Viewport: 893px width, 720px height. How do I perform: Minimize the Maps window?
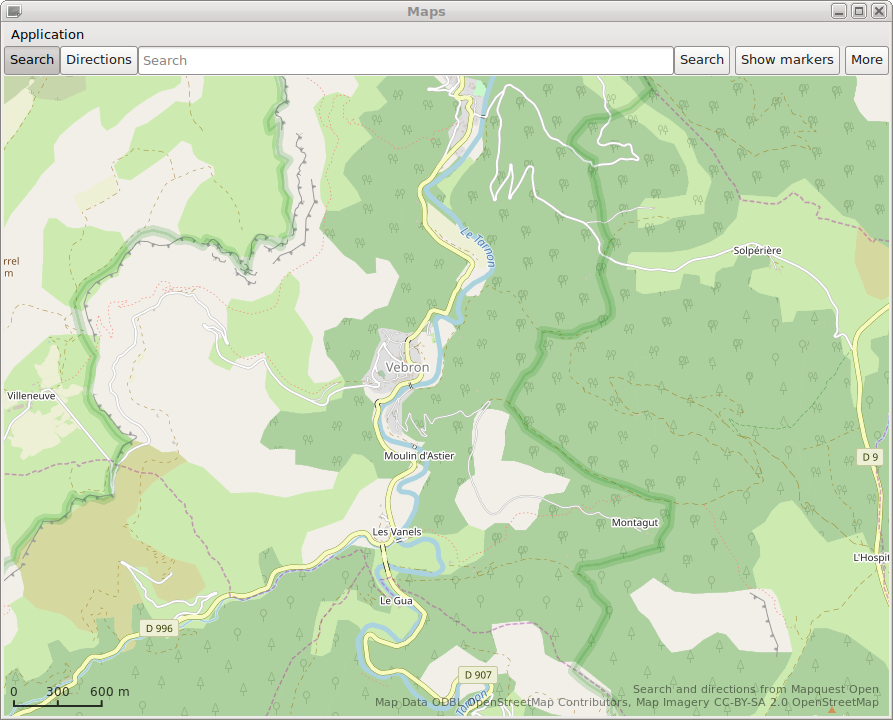(x=840, y=11)
